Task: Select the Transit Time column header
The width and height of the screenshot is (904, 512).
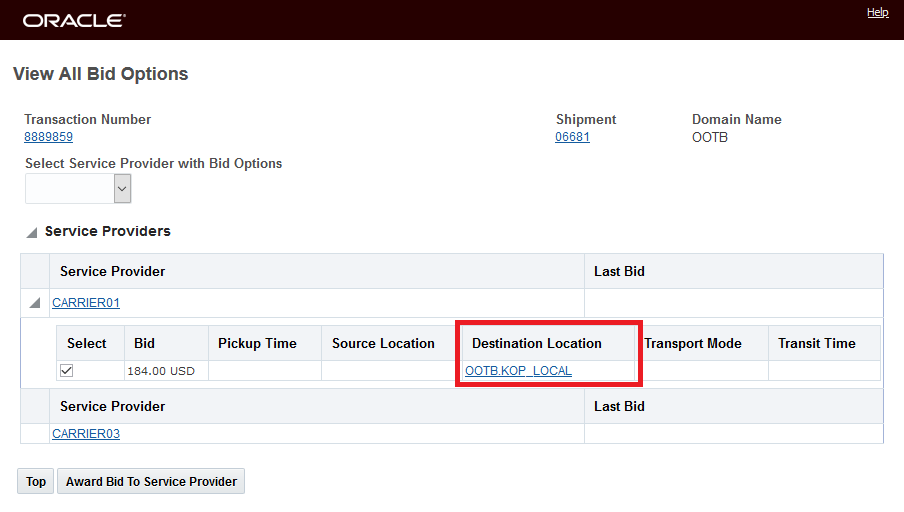Action: click(x=817, y=343)
